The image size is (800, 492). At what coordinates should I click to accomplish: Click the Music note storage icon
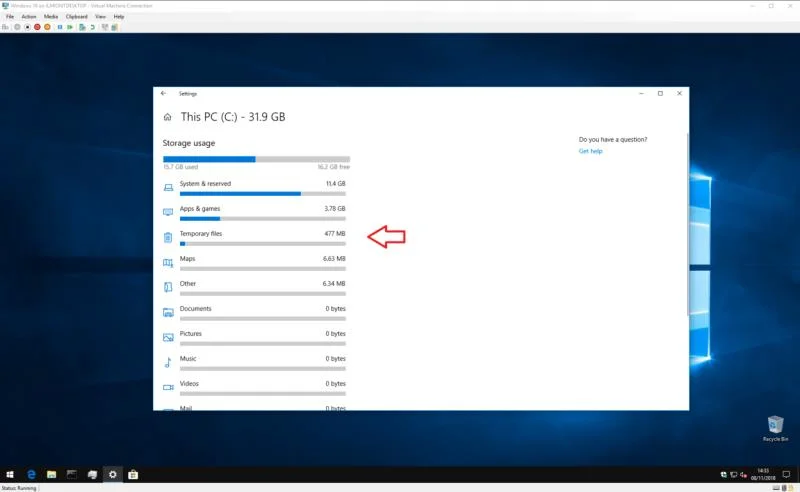[x=168, y=362]
